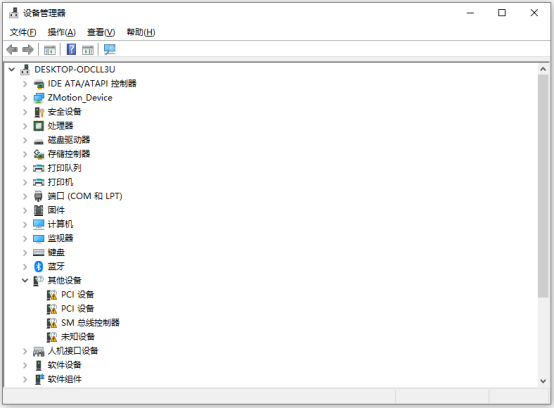Expand the 存储控制器 node

coord(25,154)
